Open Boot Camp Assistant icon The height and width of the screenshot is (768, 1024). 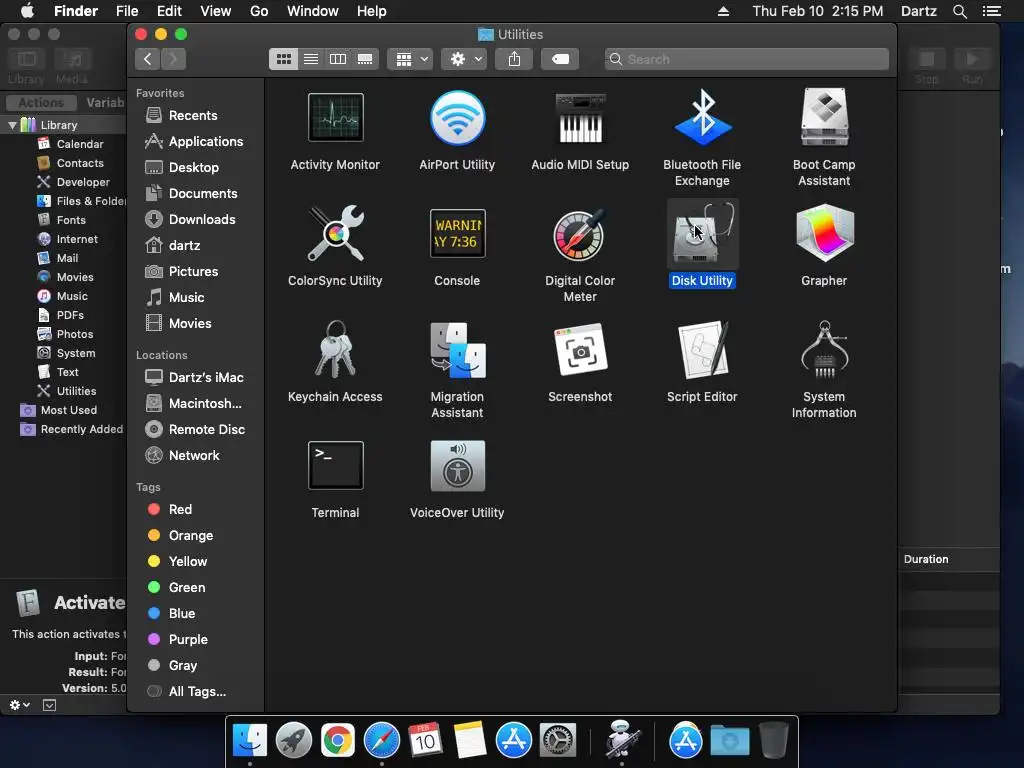(x=824, y=118)
